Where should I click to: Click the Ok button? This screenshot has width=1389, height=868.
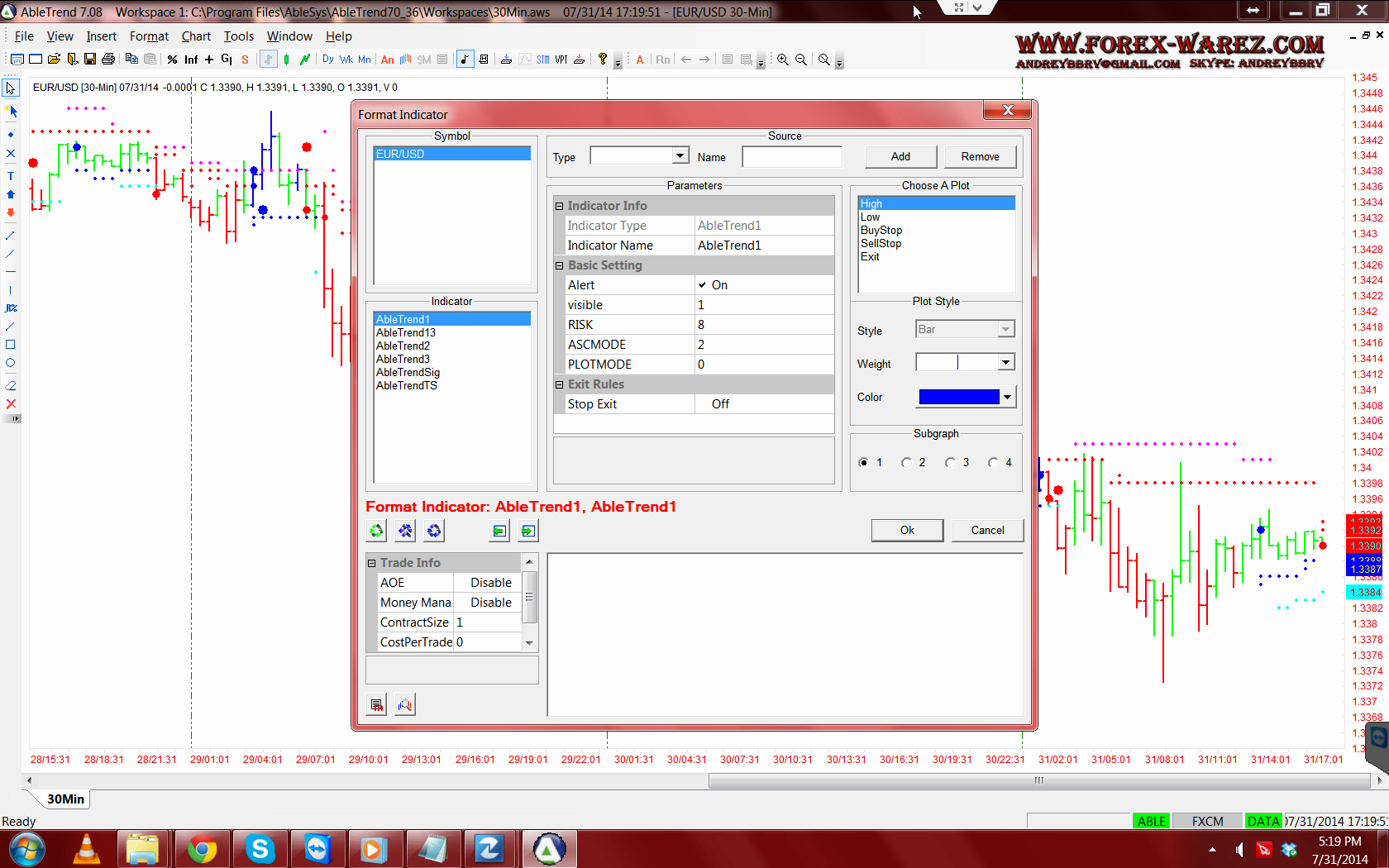click(x=907, y=531)
